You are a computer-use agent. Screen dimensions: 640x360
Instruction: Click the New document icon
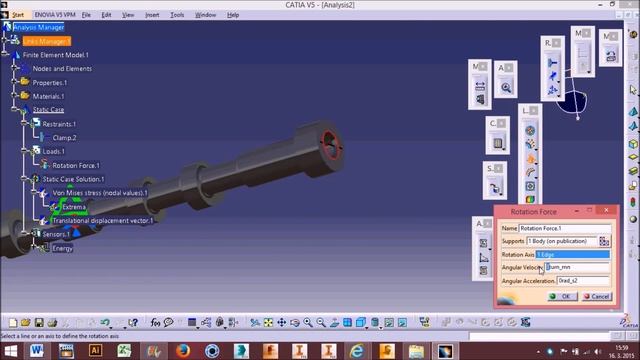pos(13,323)
